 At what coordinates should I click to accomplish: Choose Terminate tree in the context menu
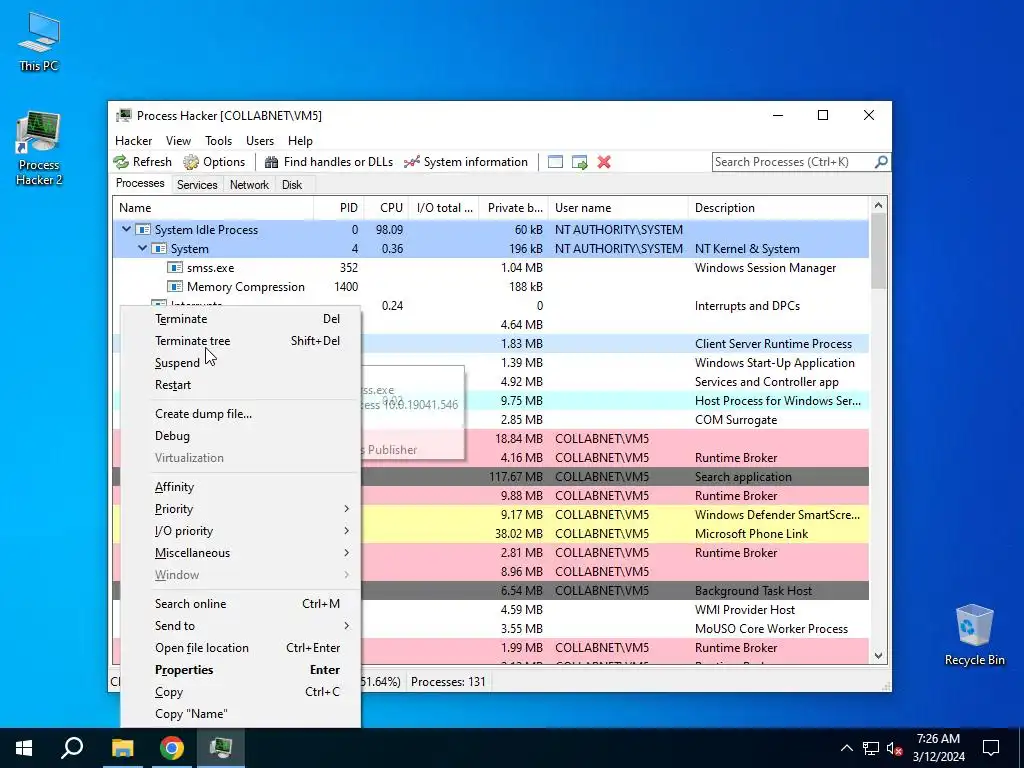(241, 341)
